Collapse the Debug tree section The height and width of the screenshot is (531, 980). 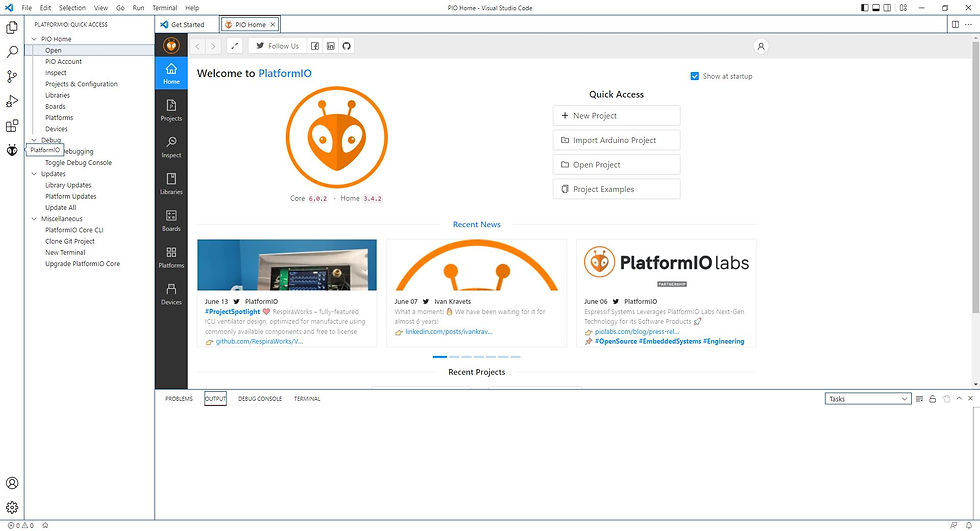(34, 140)
